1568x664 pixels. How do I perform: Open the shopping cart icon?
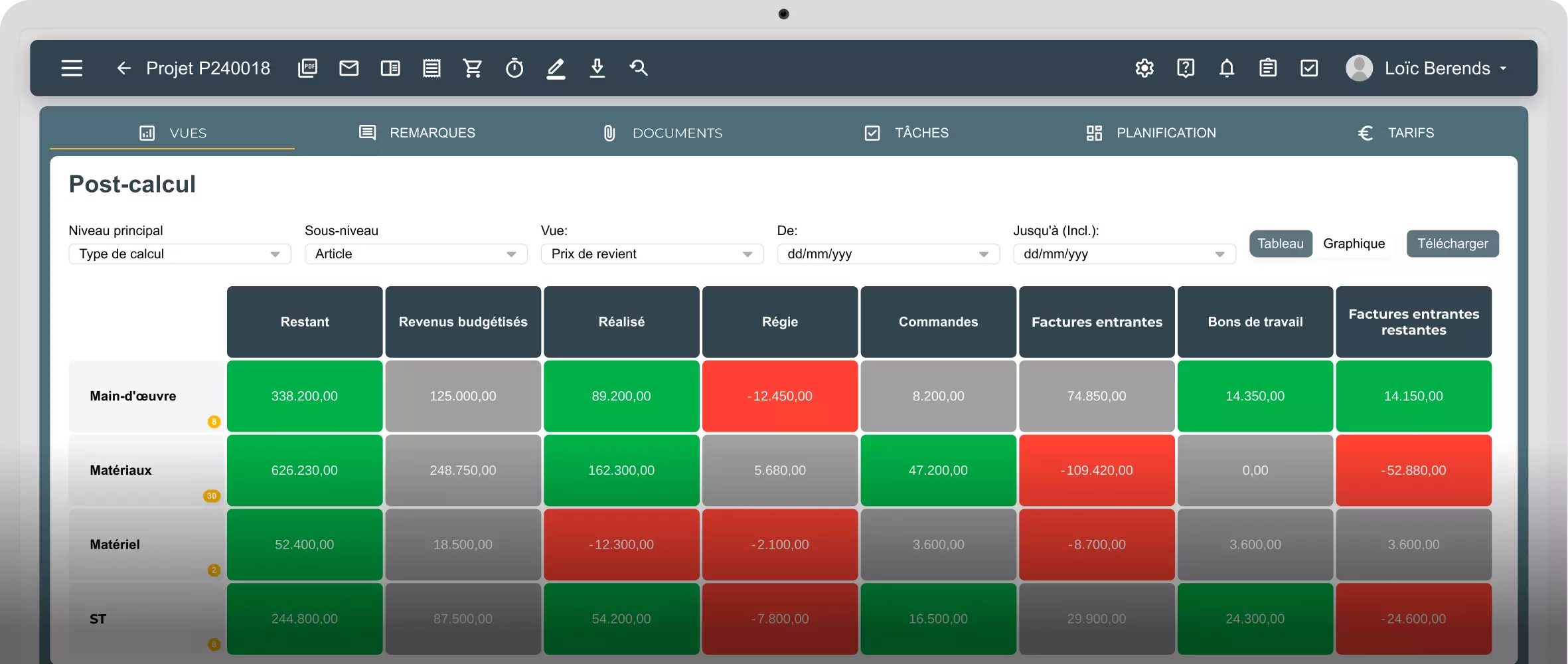pos(473,68)
